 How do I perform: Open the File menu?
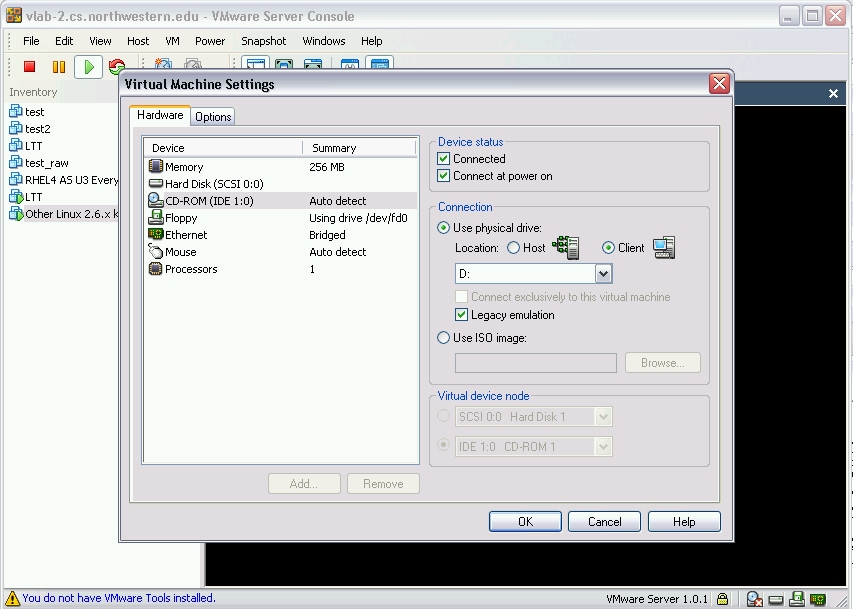[x=31, y=41]
